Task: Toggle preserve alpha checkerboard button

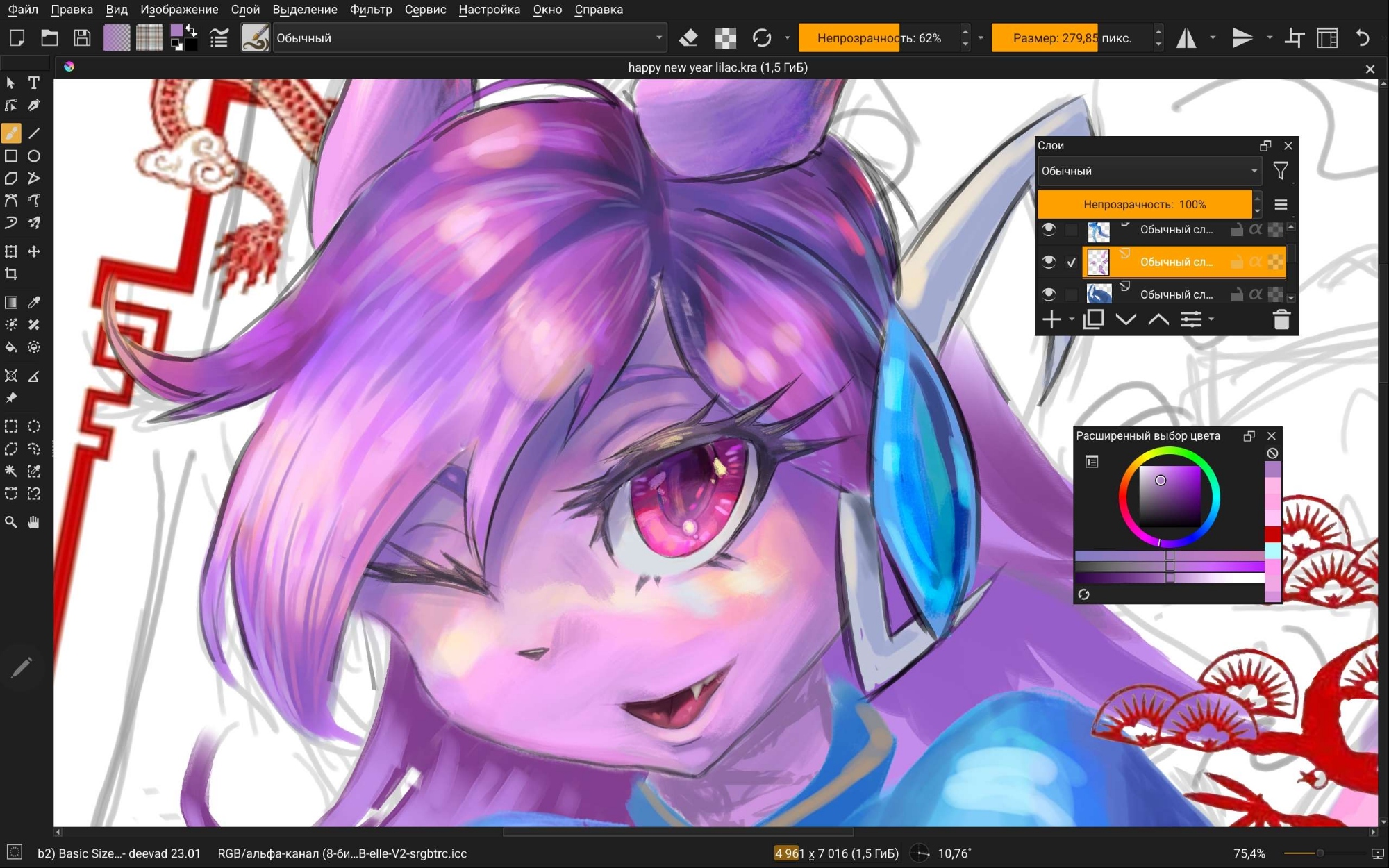Action: click(725, 38)
